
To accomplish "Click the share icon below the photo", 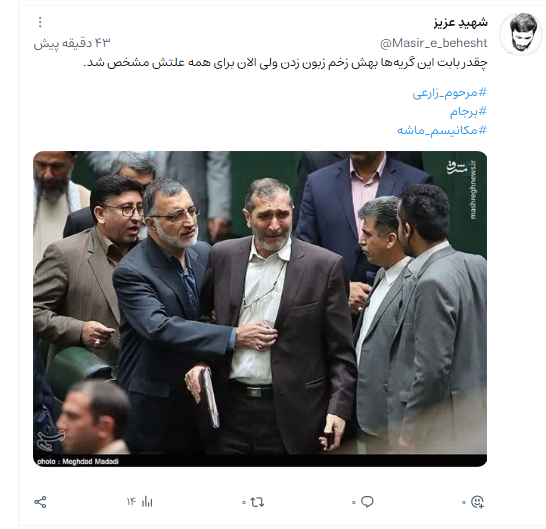I will [x=40, y=502].
